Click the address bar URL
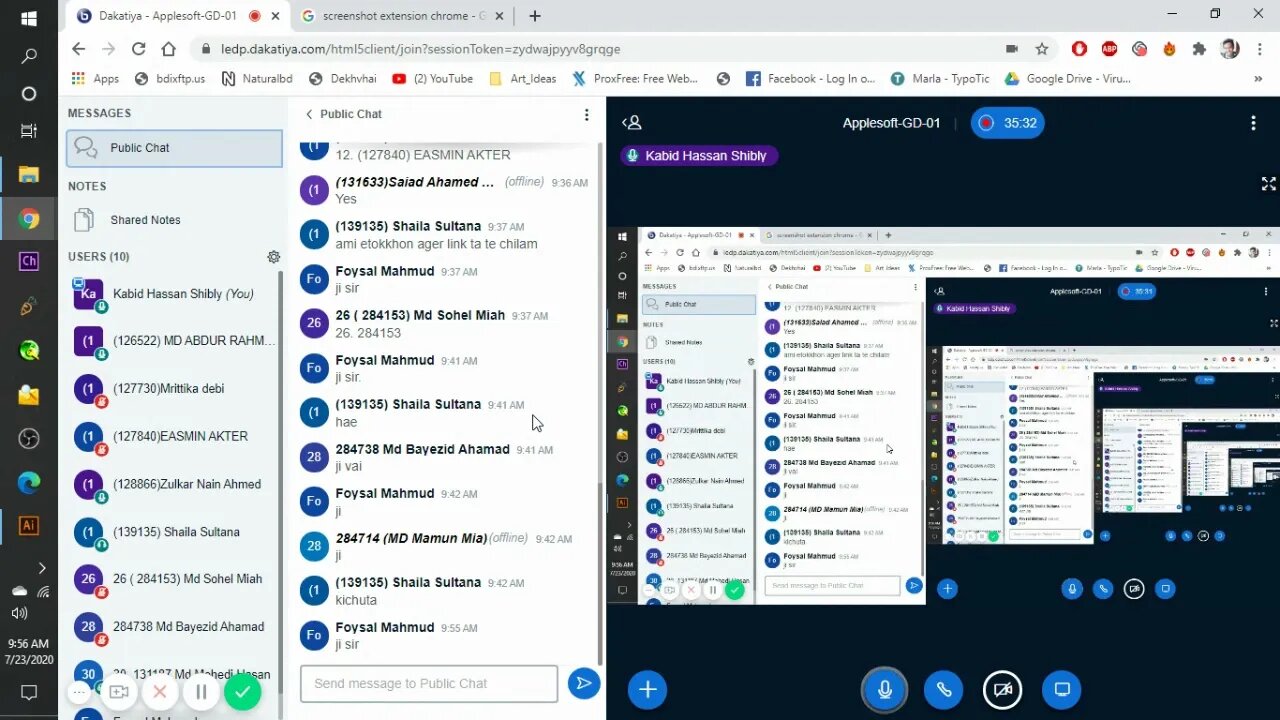Viewport: 1280px width, 720px height. point(420,49)
